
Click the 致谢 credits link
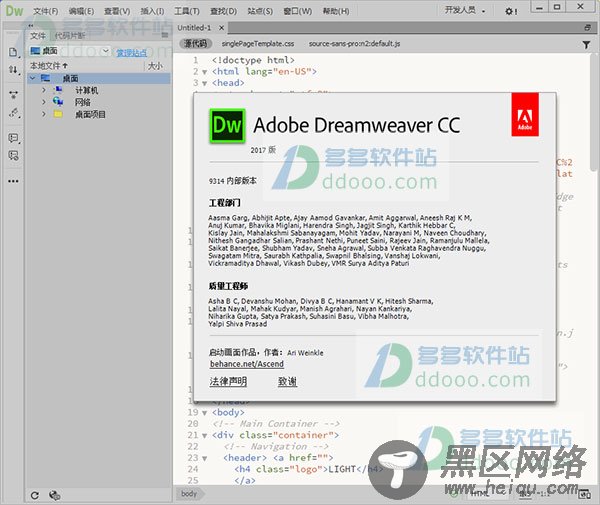287,381
